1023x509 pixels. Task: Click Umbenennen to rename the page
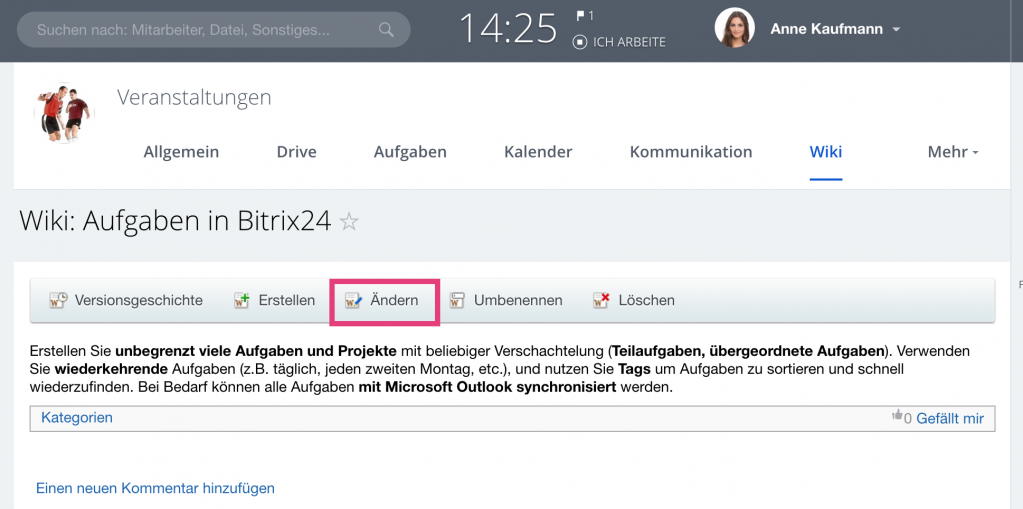[x=518, y=300]
